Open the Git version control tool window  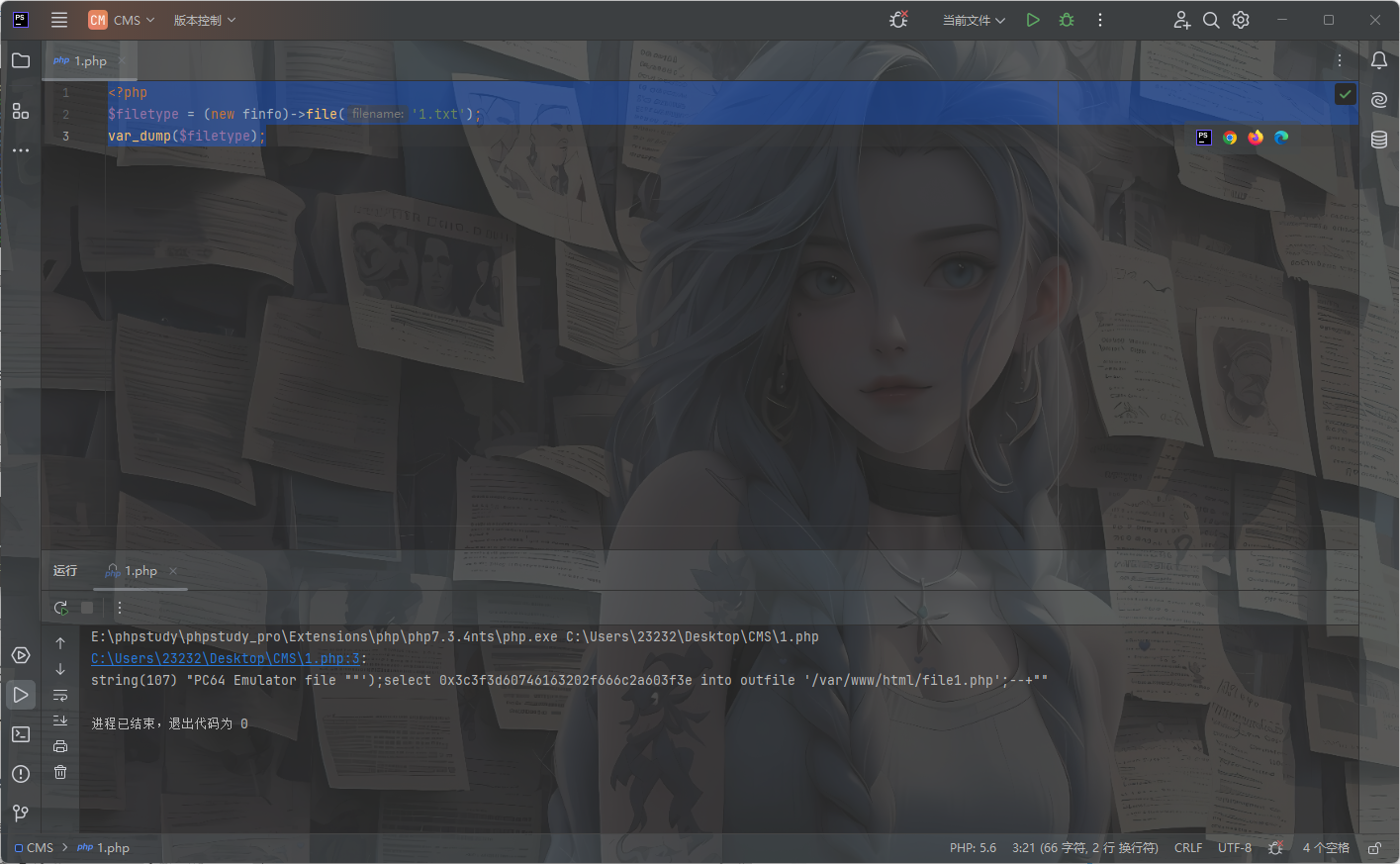coord(21,813)
